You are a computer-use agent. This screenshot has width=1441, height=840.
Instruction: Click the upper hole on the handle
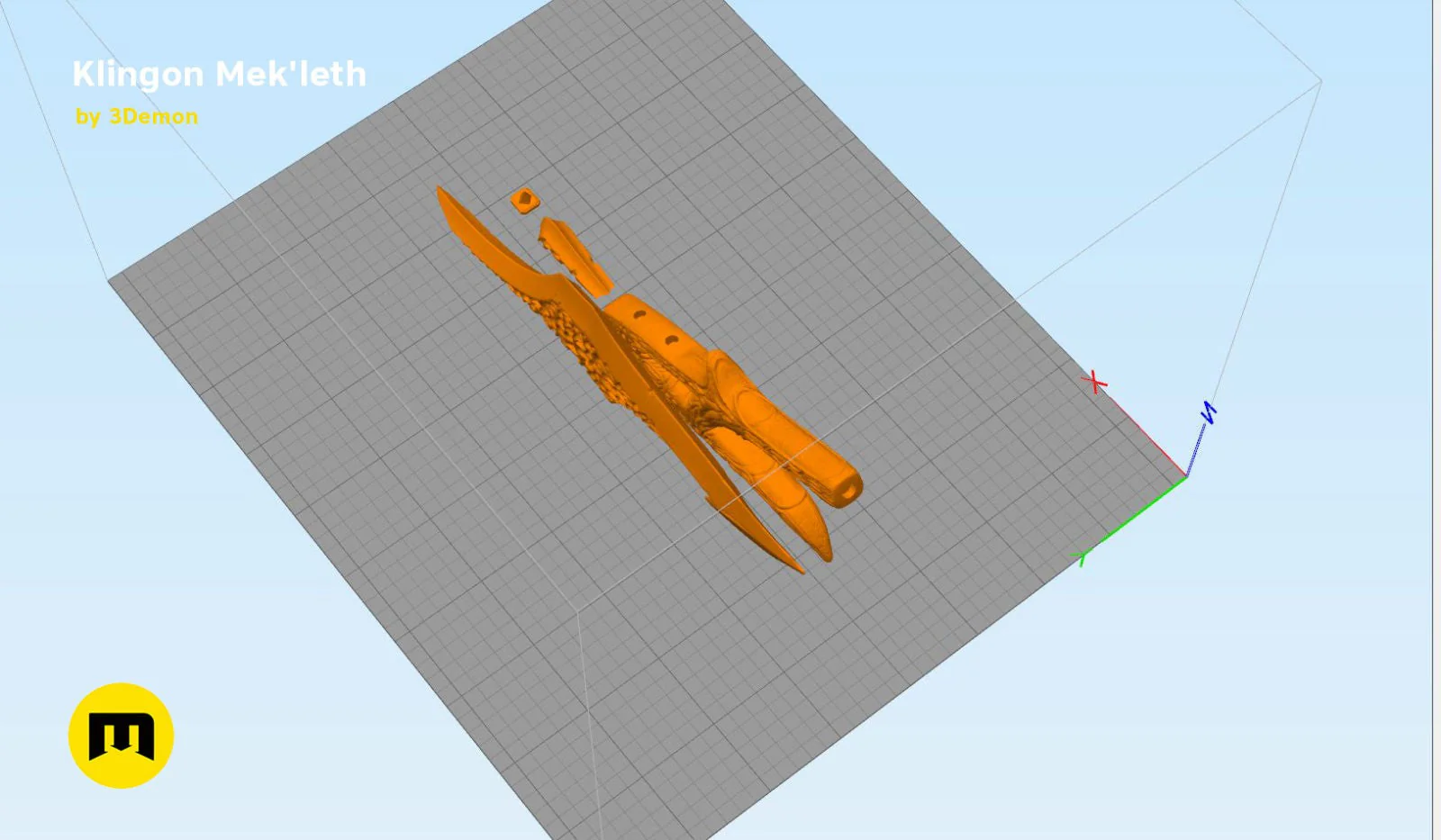click(x=639, y=314)
